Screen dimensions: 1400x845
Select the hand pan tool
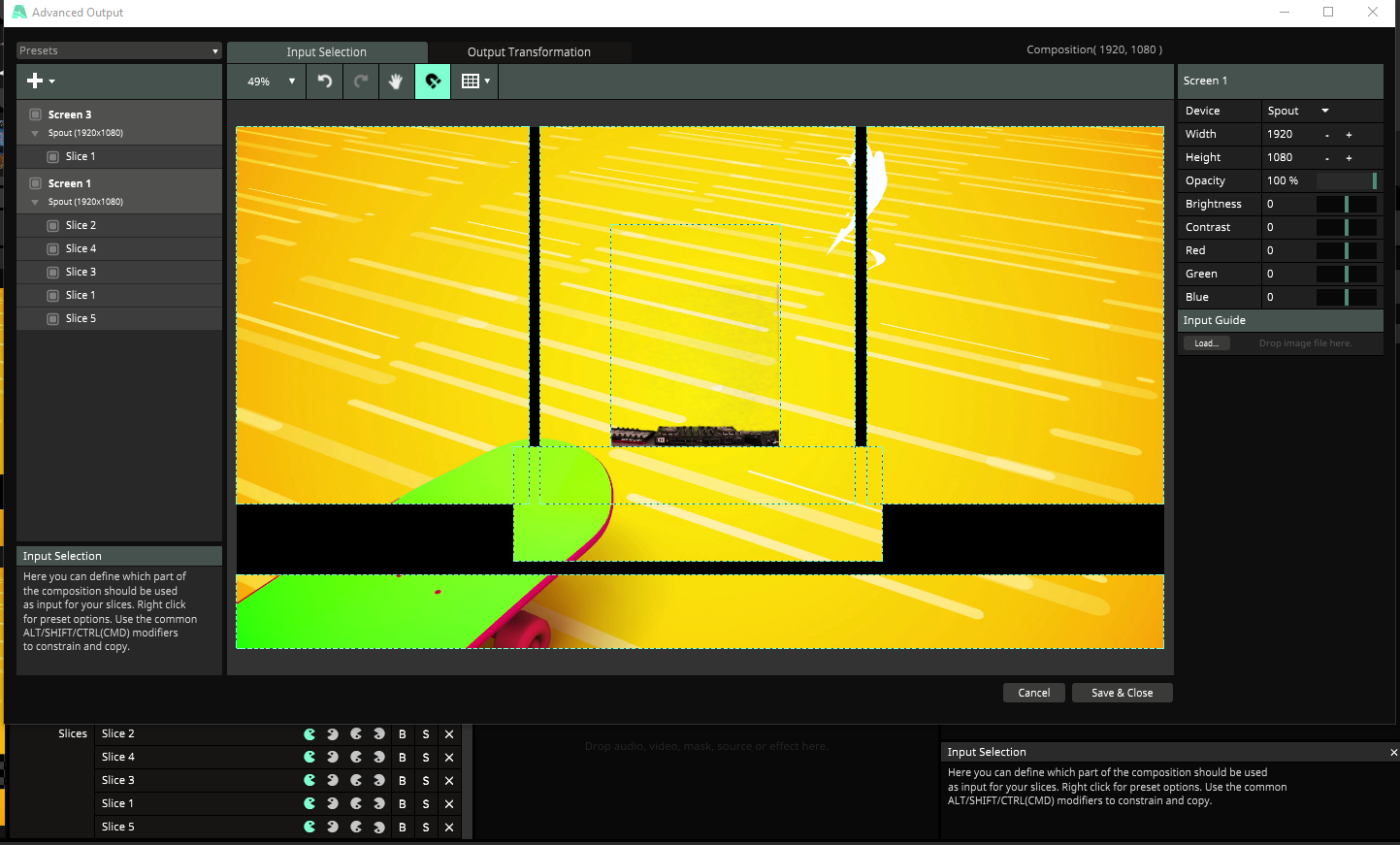point(396,81)
